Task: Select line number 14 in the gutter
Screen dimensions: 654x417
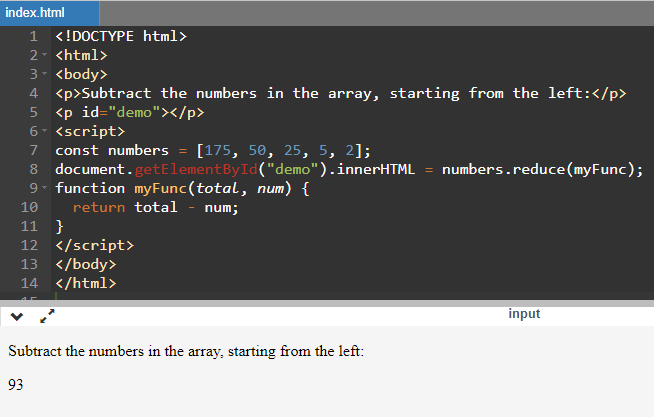Action: (29, 284)
